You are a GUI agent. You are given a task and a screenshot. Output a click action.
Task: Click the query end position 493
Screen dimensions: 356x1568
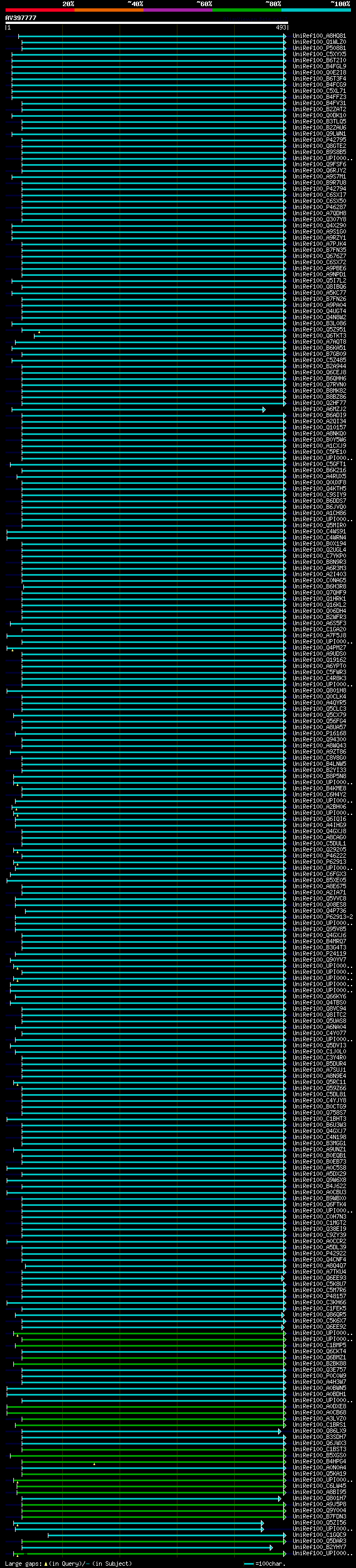[280, 27]
